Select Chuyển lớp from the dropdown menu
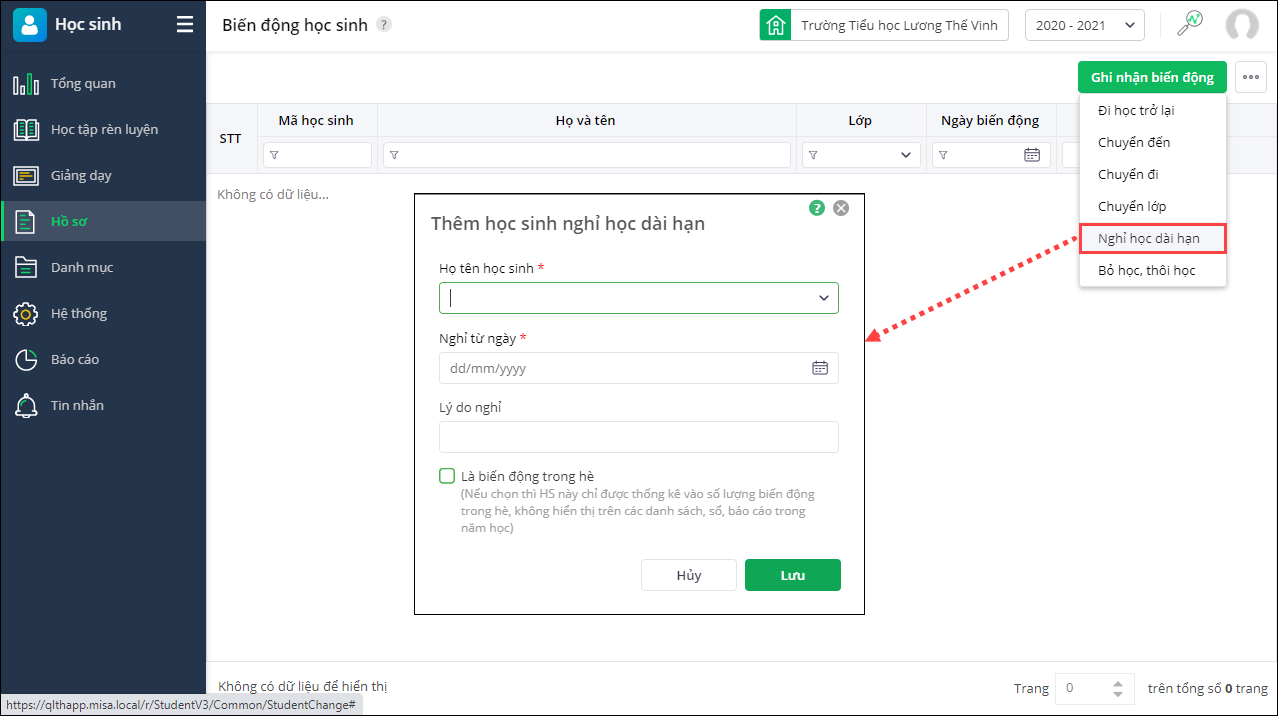This screenshot has height=716, width=1278. pos(1132,206)
